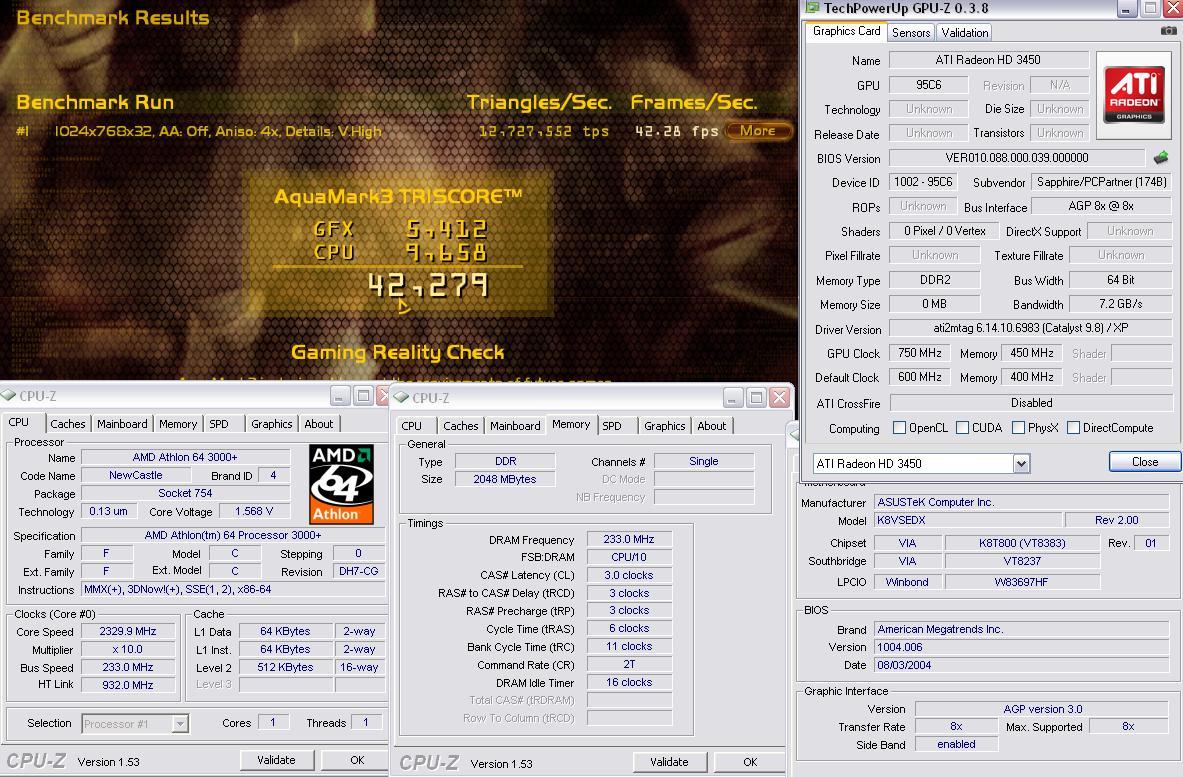
Task: Open Graphics tab in left CPU-Z window
Action: point(272,424)
